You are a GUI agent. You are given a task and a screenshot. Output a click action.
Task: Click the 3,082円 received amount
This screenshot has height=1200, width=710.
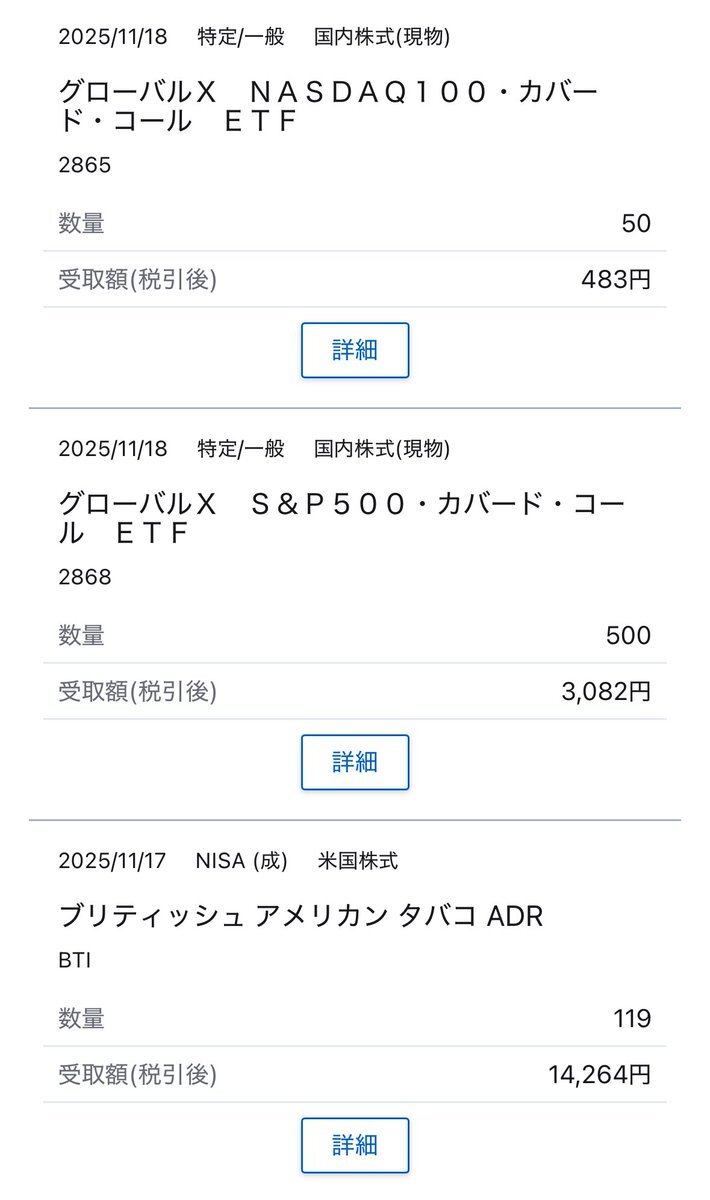tap(606, 692)
